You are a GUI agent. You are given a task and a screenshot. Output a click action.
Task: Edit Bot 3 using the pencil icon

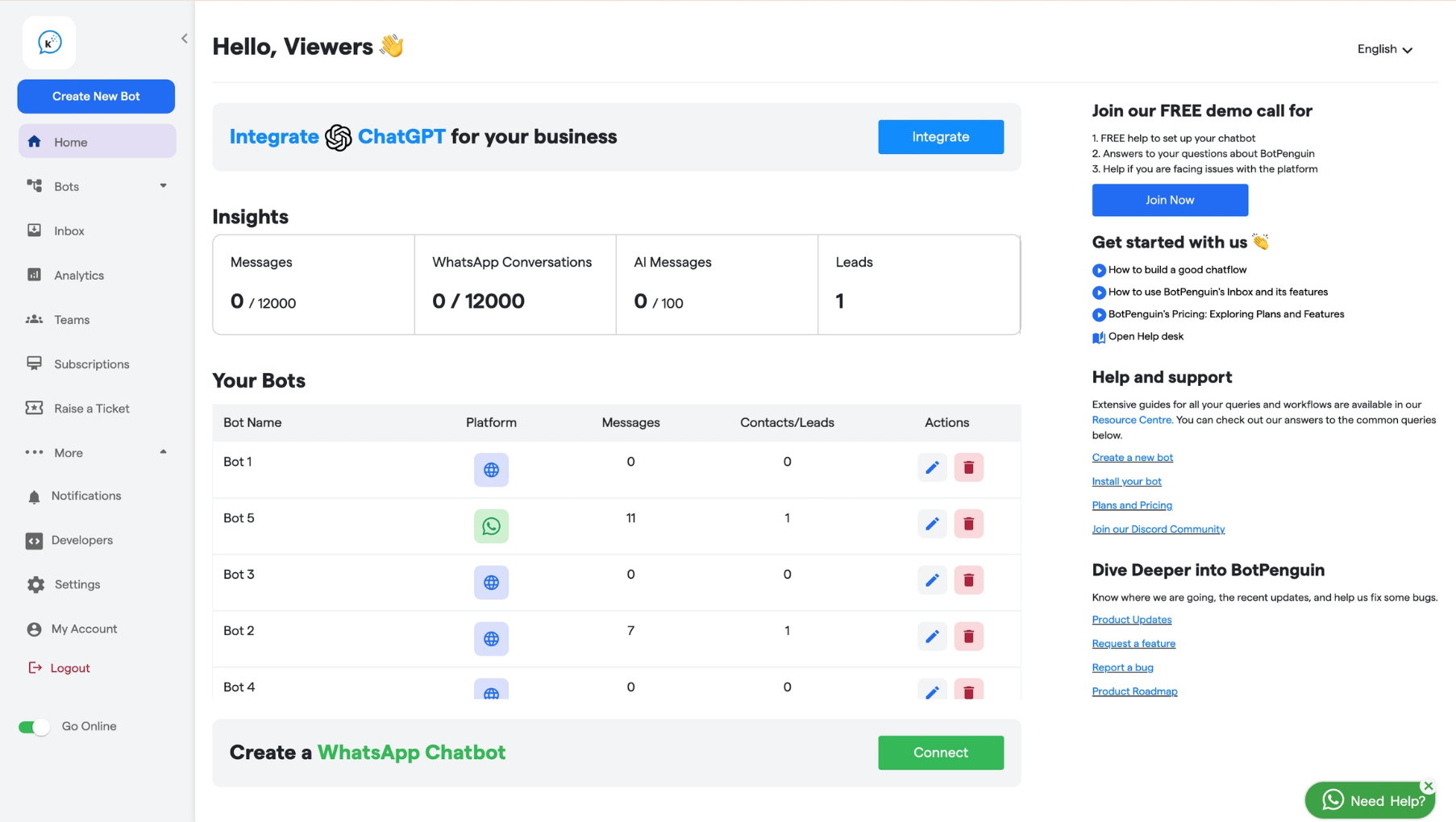(932, 580)
